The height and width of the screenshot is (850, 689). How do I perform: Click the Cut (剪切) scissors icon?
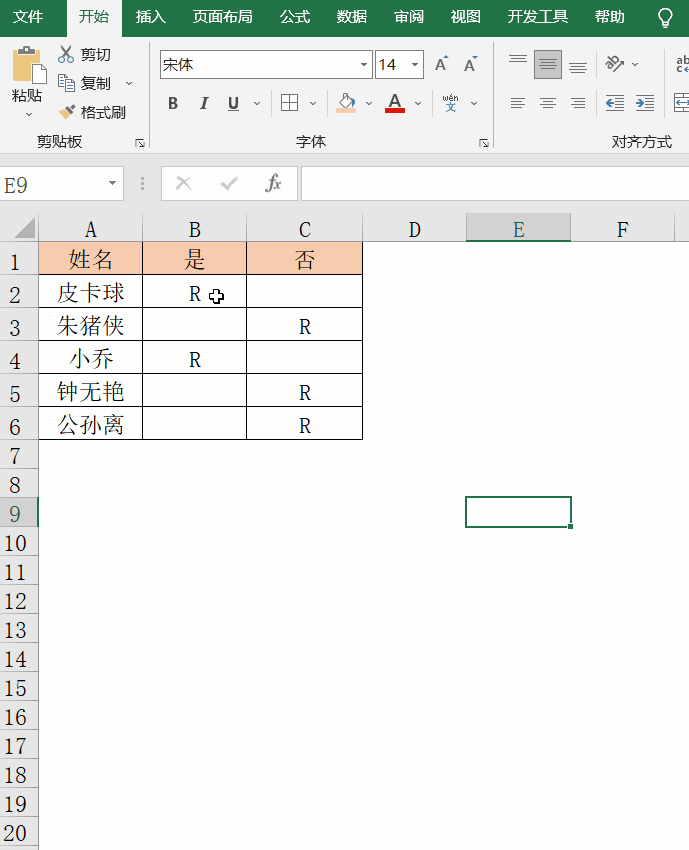[66, 55]
